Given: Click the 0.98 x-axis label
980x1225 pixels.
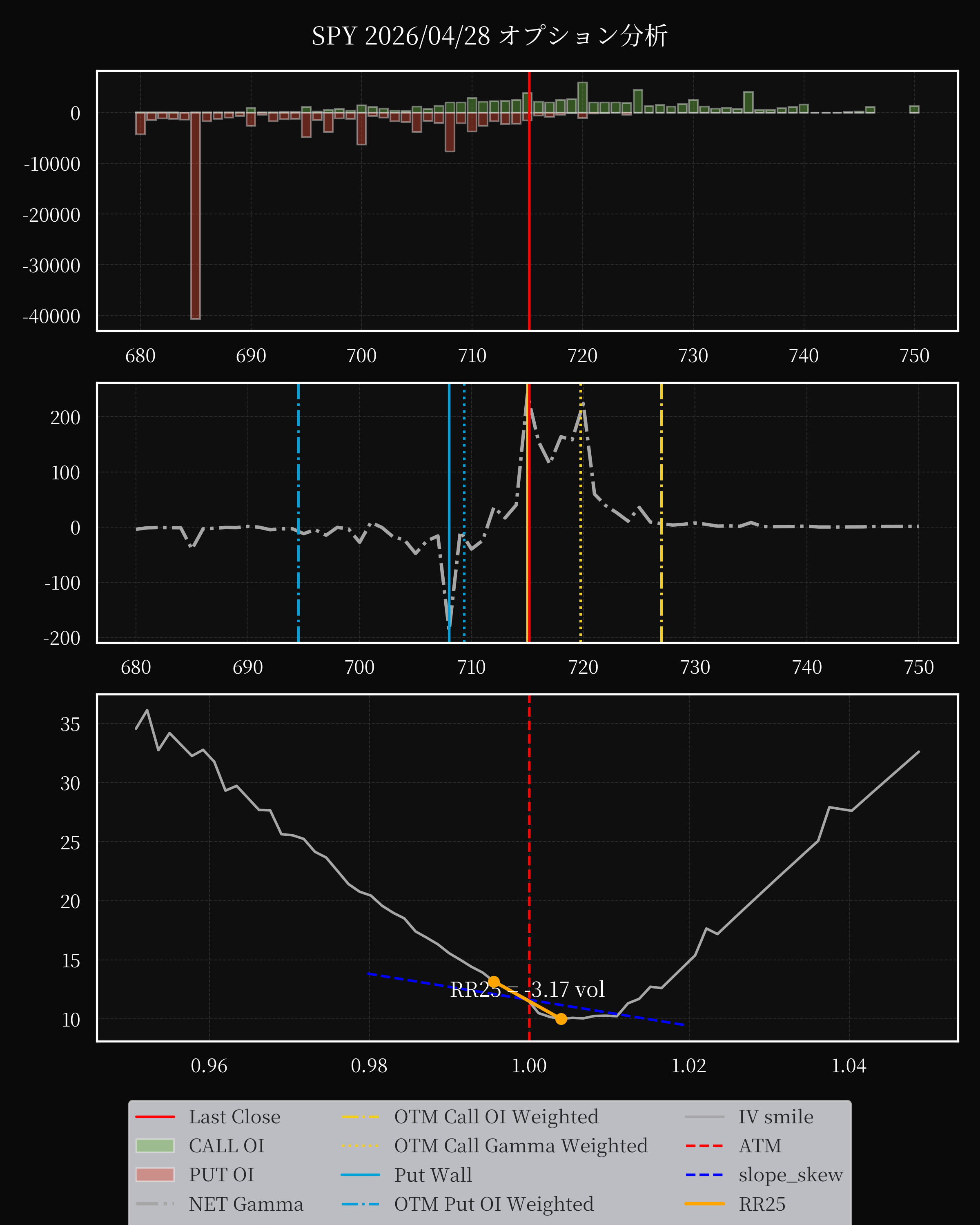Looking at the screenshot, I should point(369,1065).
